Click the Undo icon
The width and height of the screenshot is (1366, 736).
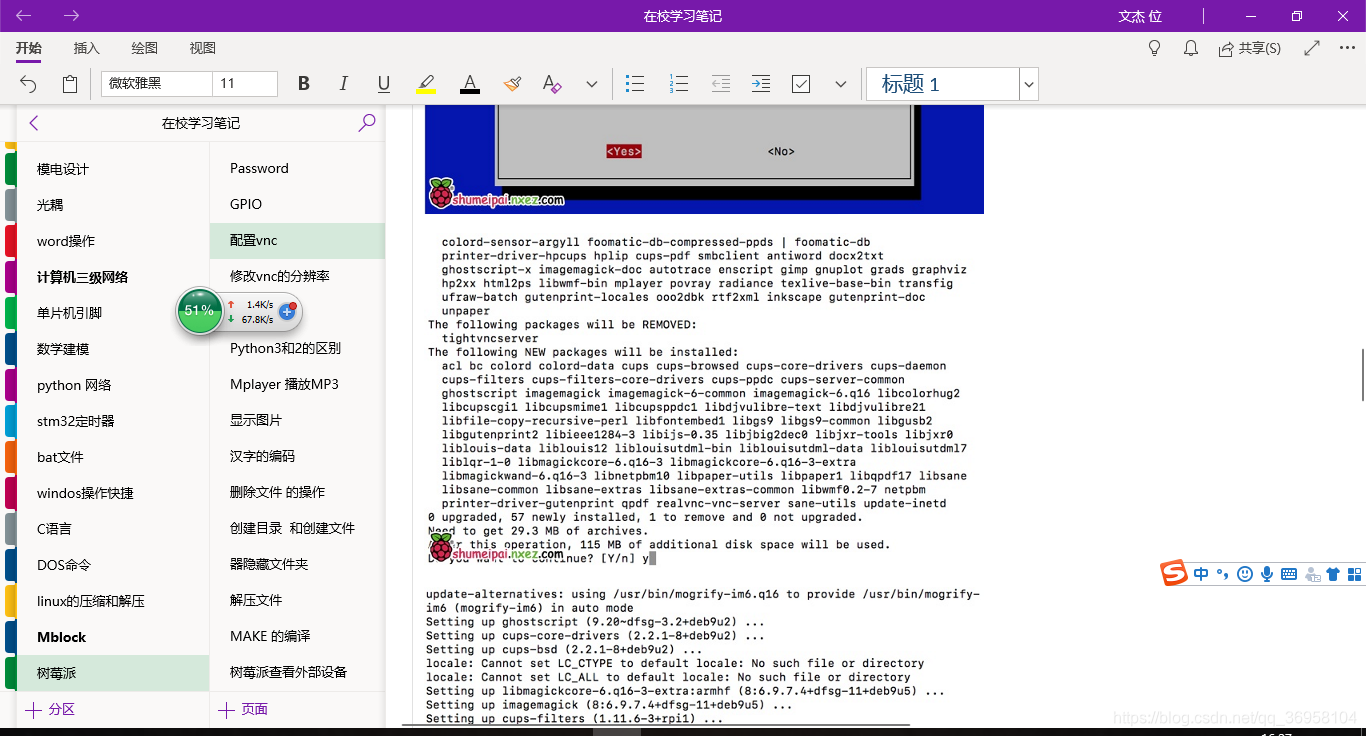(28, 84)
